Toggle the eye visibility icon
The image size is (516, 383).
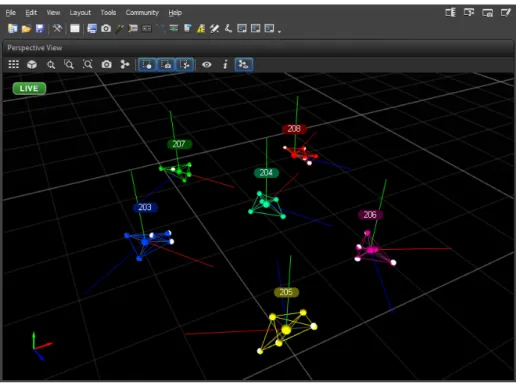[207, 64]
